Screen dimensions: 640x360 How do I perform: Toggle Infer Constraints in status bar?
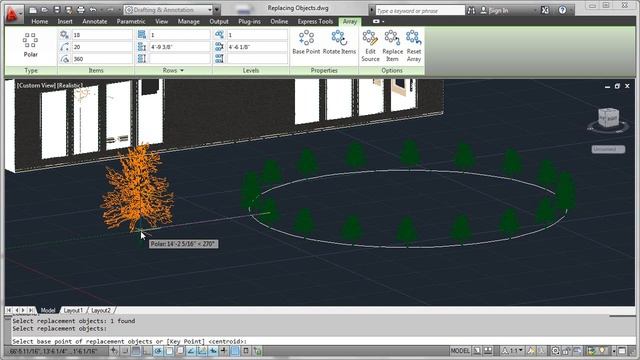(x=114, y=351)
